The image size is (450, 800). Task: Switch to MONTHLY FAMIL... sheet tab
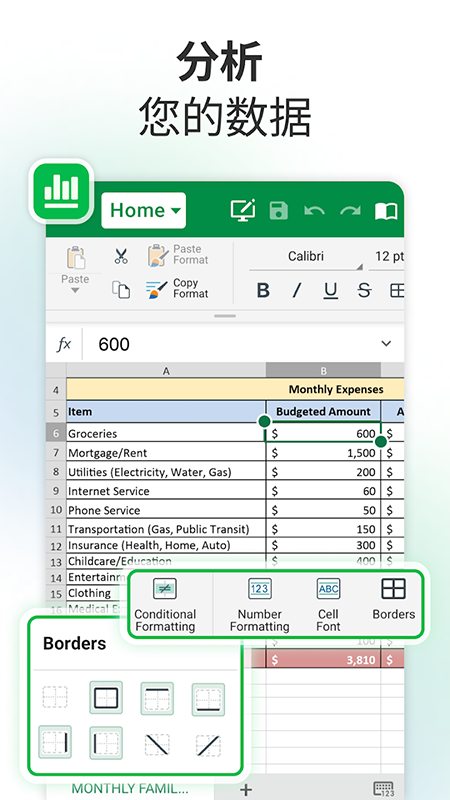click(x=130, y=788)
